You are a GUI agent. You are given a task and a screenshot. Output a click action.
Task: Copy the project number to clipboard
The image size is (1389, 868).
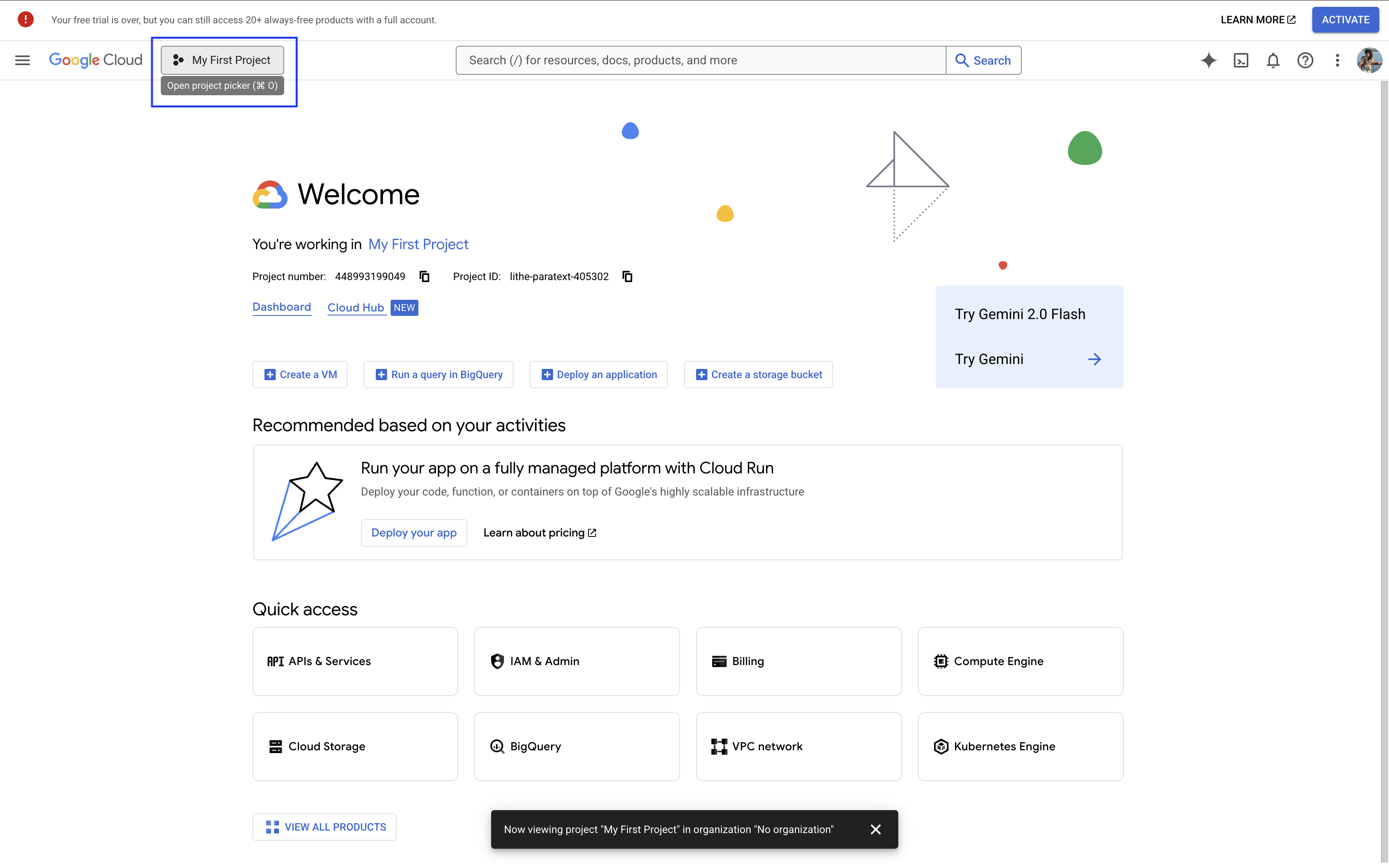click(424, 277)
